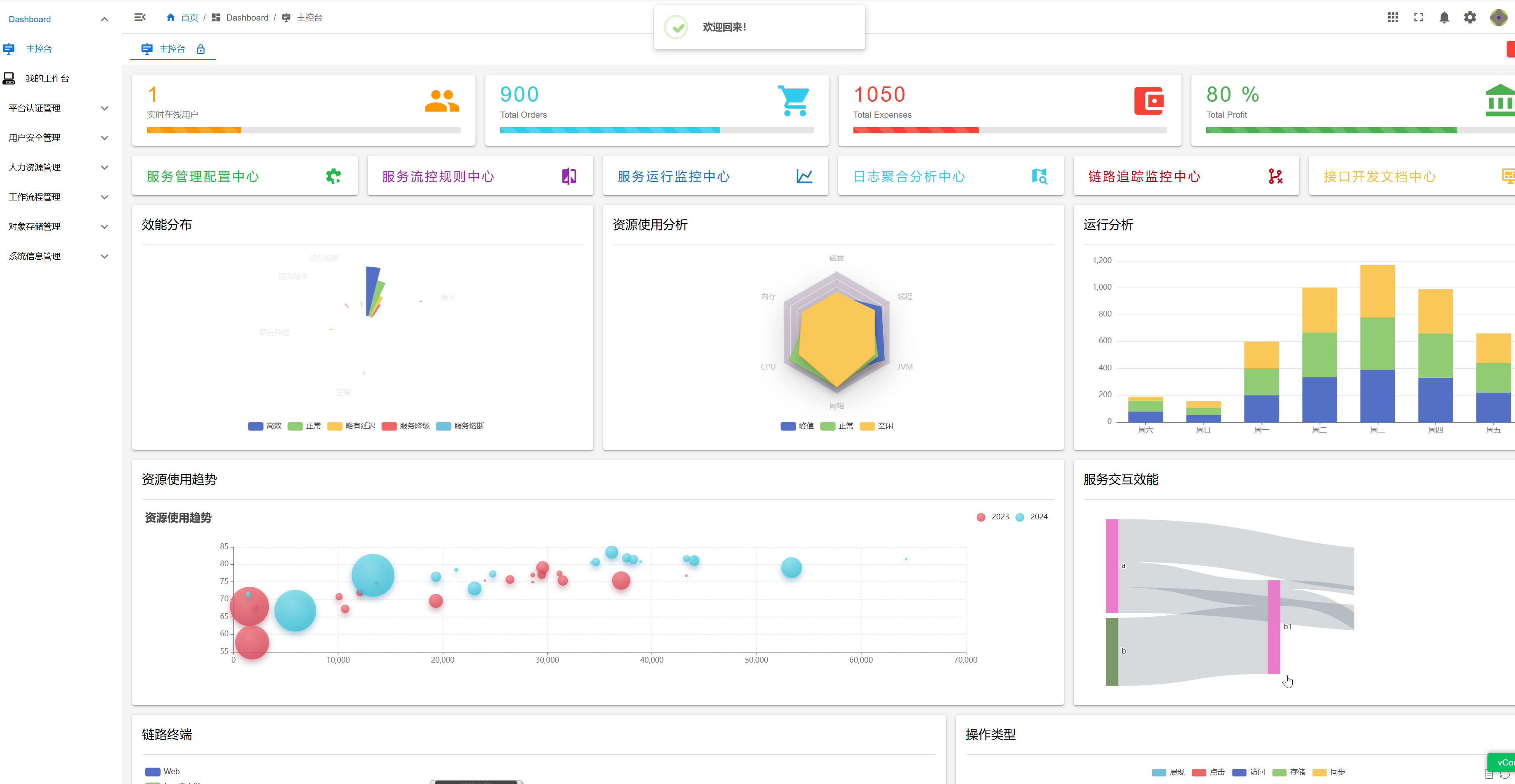Open the apps grid icon
1515x784 pixels.
1393,18
